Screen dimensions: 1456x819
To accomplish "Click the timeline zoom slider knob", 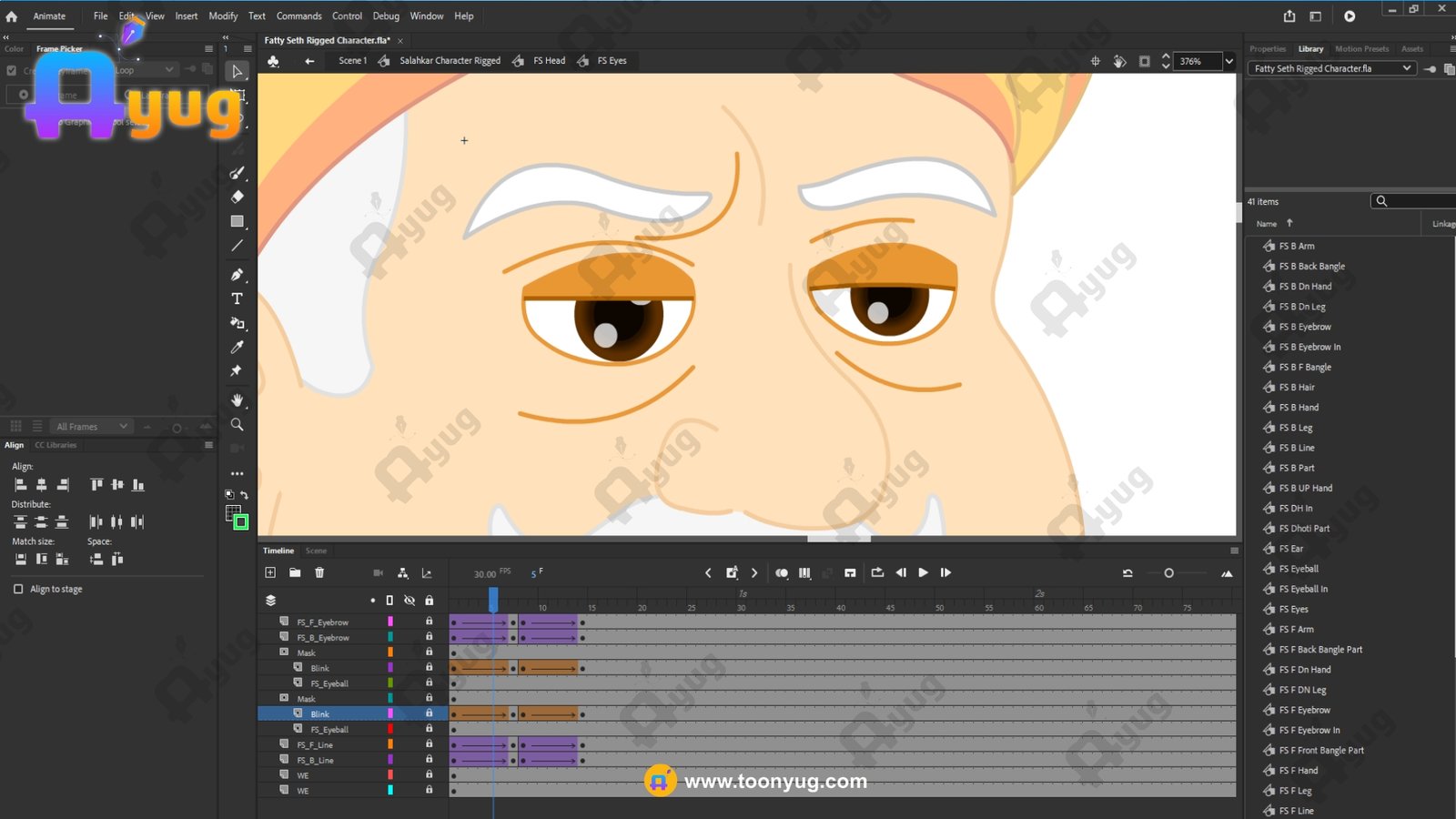I will coord(1168,573).
